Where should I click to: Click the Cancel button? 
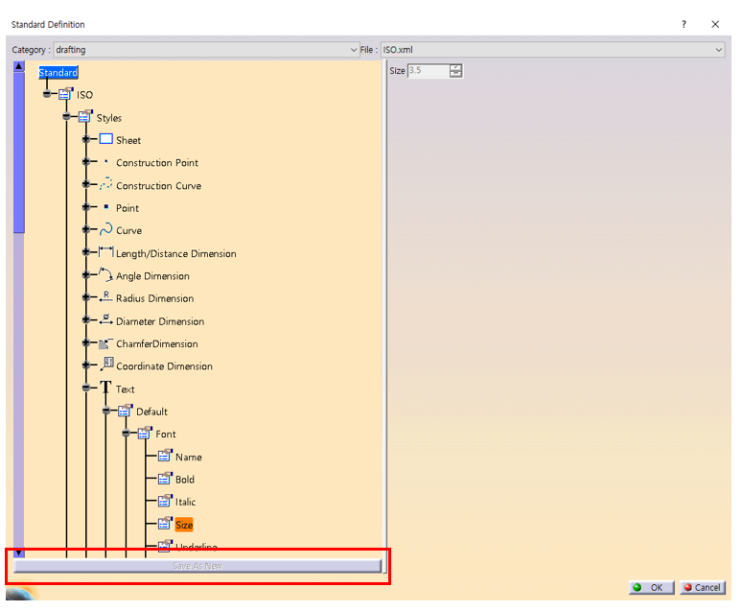pyautogui.click(x=703, y=587)
